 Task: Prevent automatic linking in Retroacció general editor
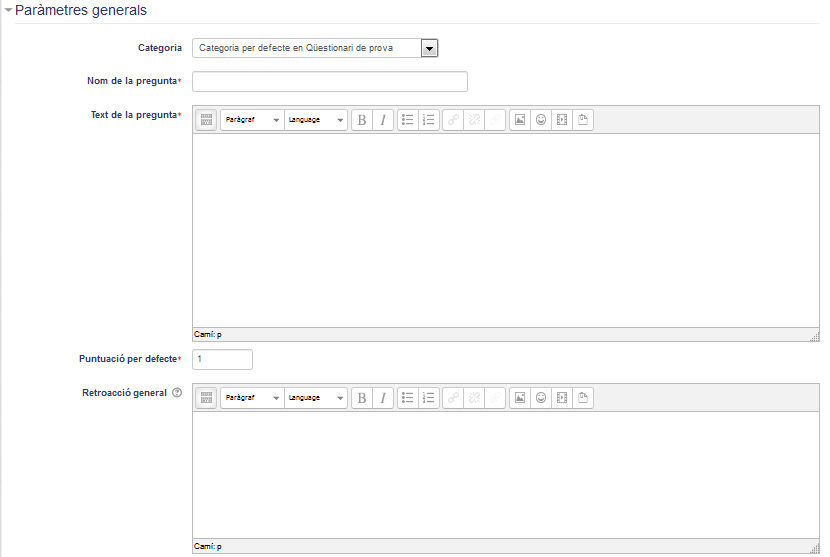tap(495, 398)
